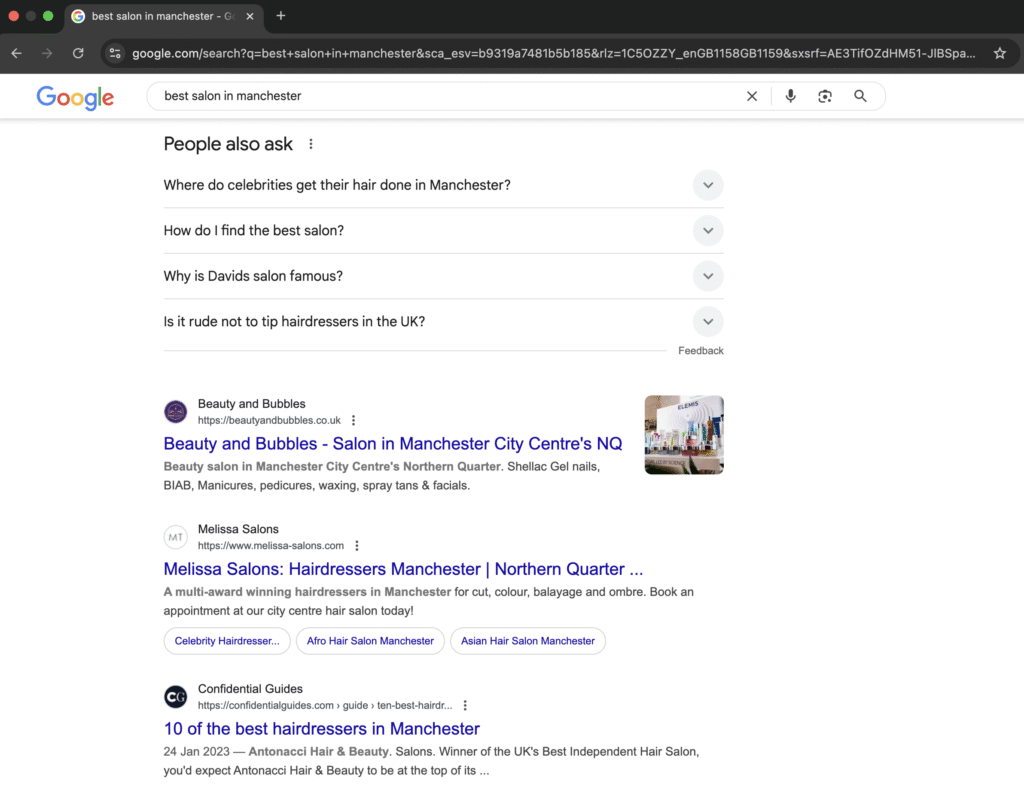Open Google Lens image search
This screenshot has width=1024, height=808.
tap(825, 96)
